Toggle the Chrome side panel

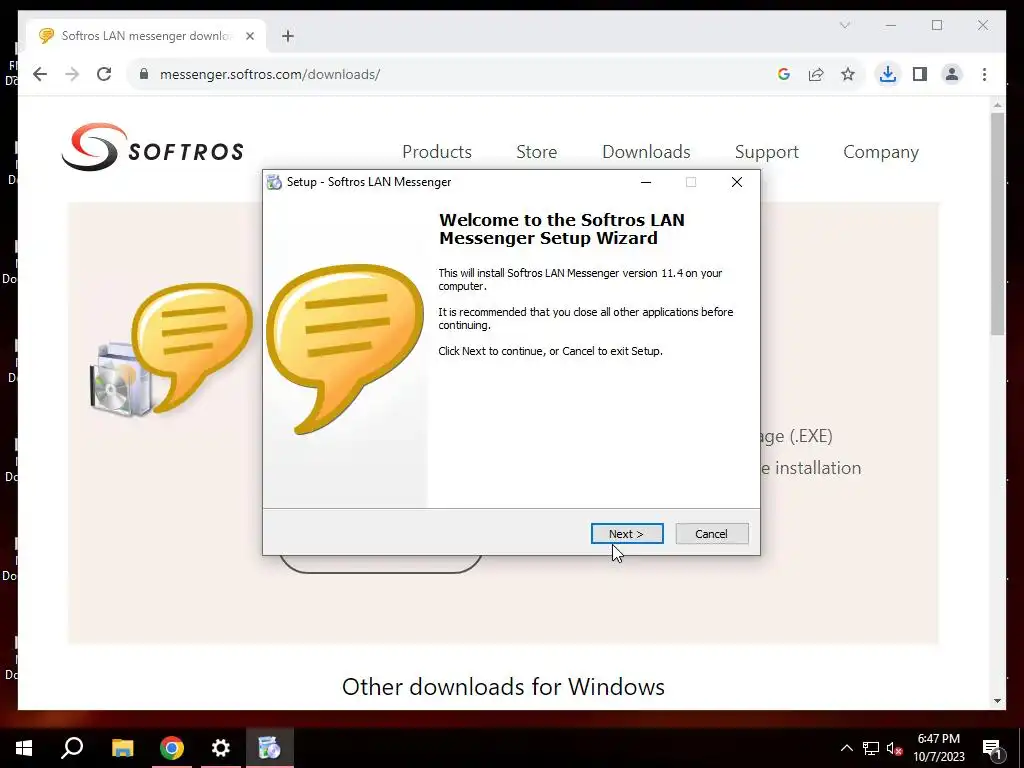click(x=920, y=74)
